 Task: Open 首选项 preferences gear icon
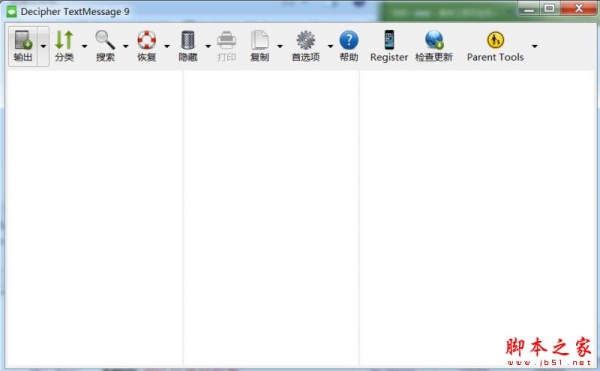[x=306, y=40]
